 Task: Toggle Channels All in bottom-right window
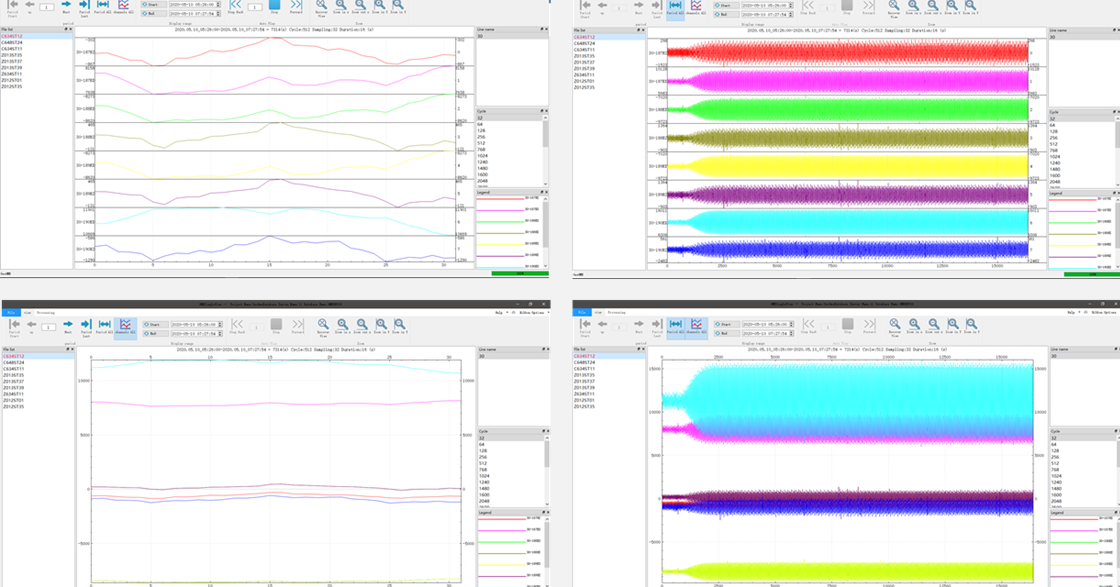pyautogui.click(x=696, y=327)
